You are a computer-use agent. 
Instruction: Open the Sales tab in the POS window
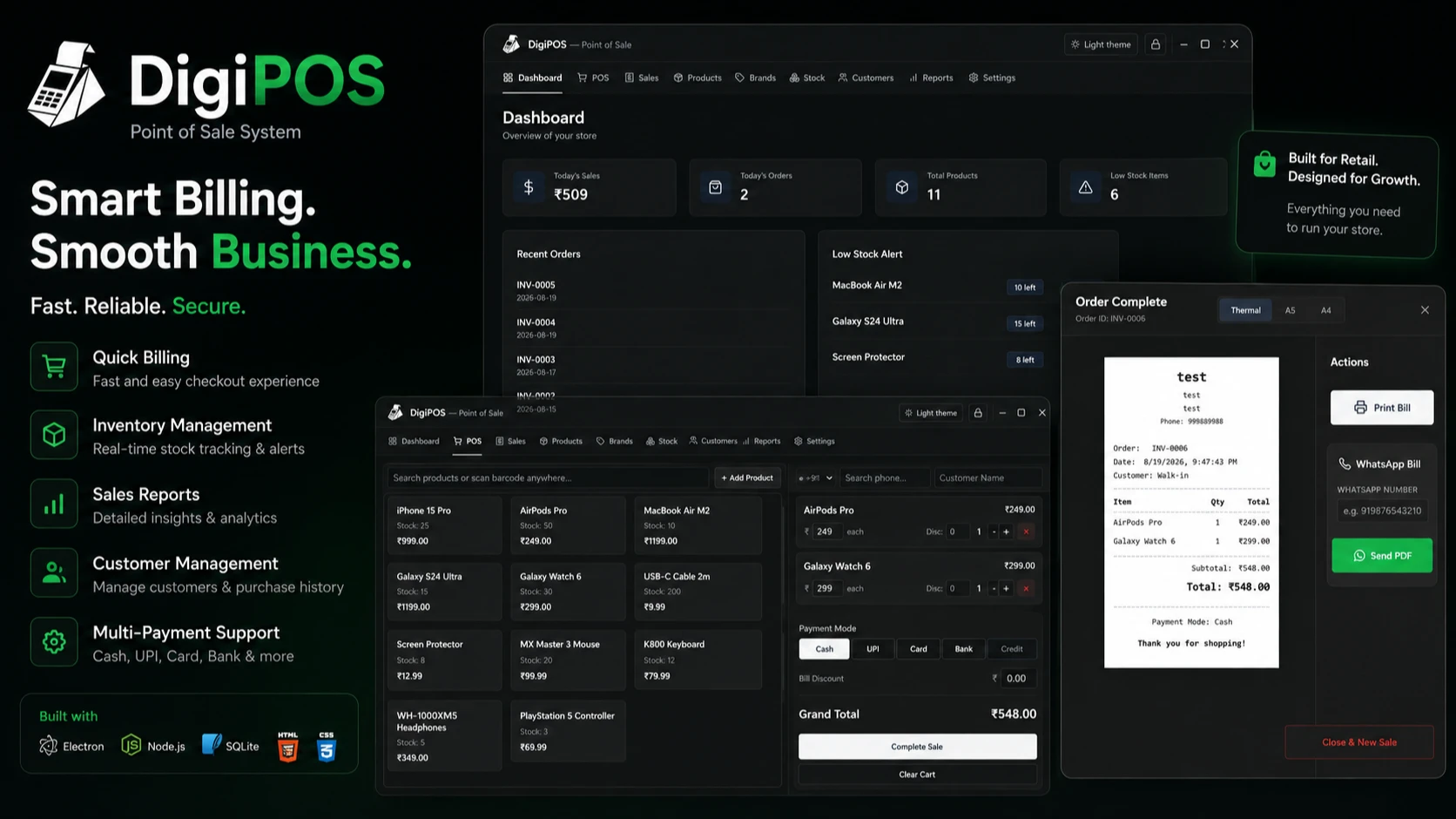[x=511, y=441]
